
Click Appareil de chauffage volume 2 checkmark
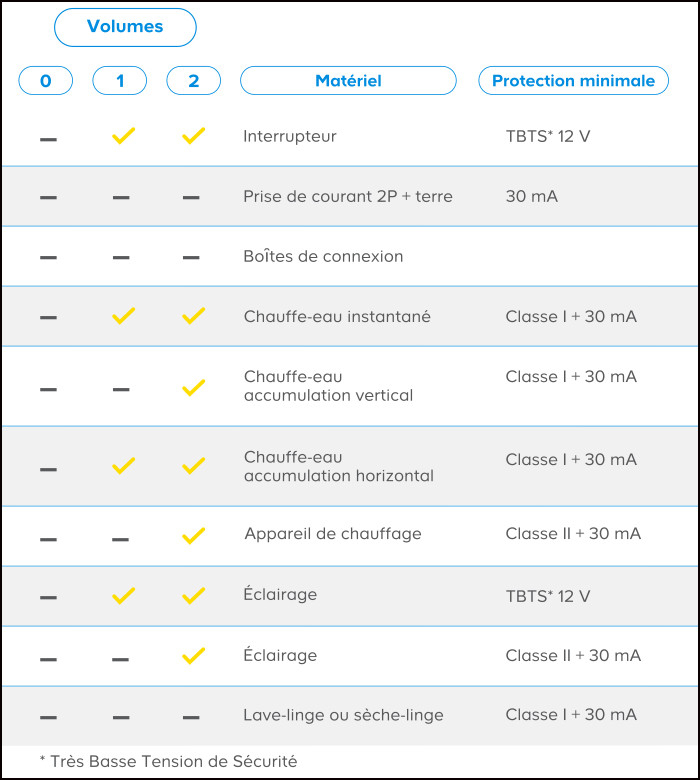[193, 536]
